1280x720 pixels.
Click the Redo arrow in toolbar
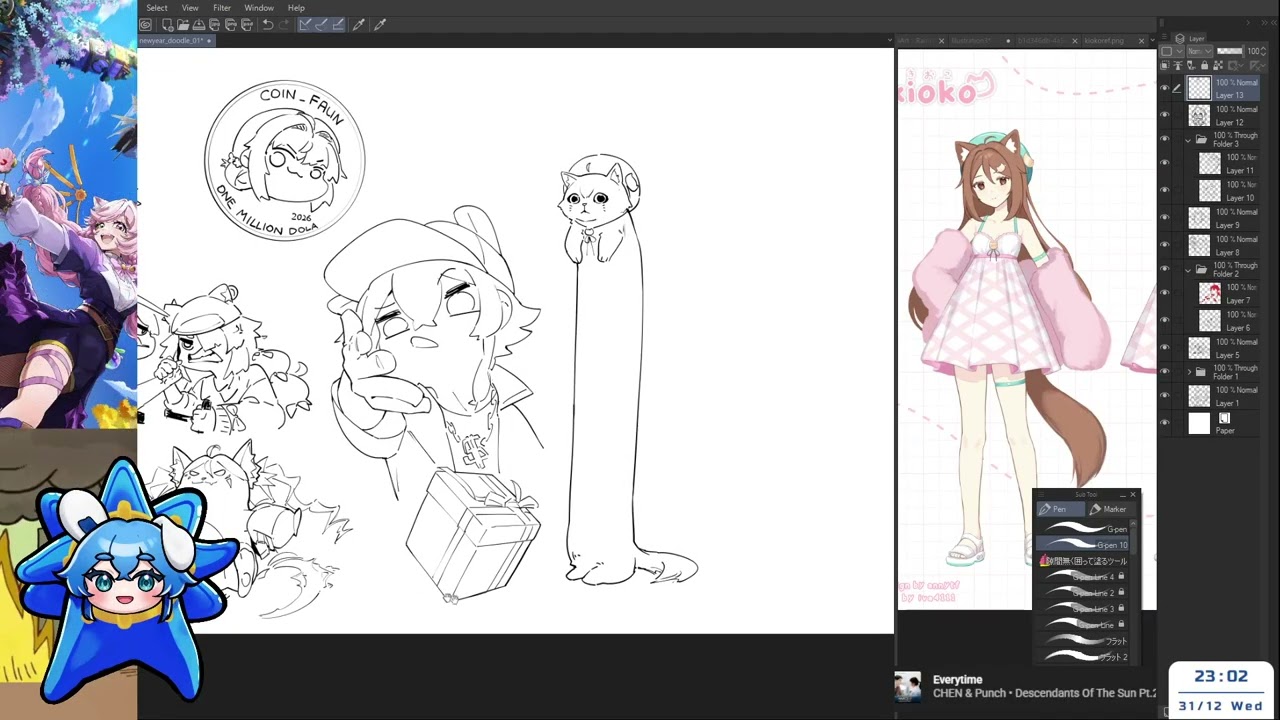pos(284,24)
